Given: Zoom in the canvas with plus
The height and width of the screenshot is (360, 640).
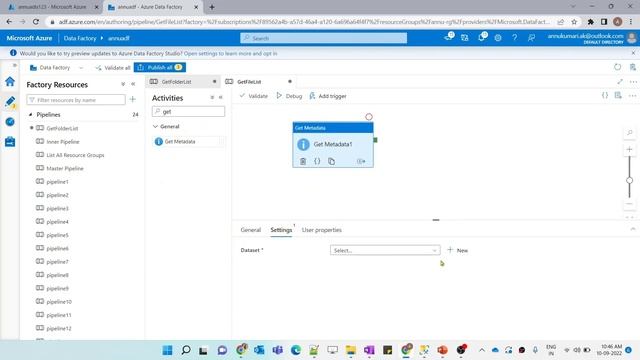Looking at the screenshot, I should [x=629, y=149].
